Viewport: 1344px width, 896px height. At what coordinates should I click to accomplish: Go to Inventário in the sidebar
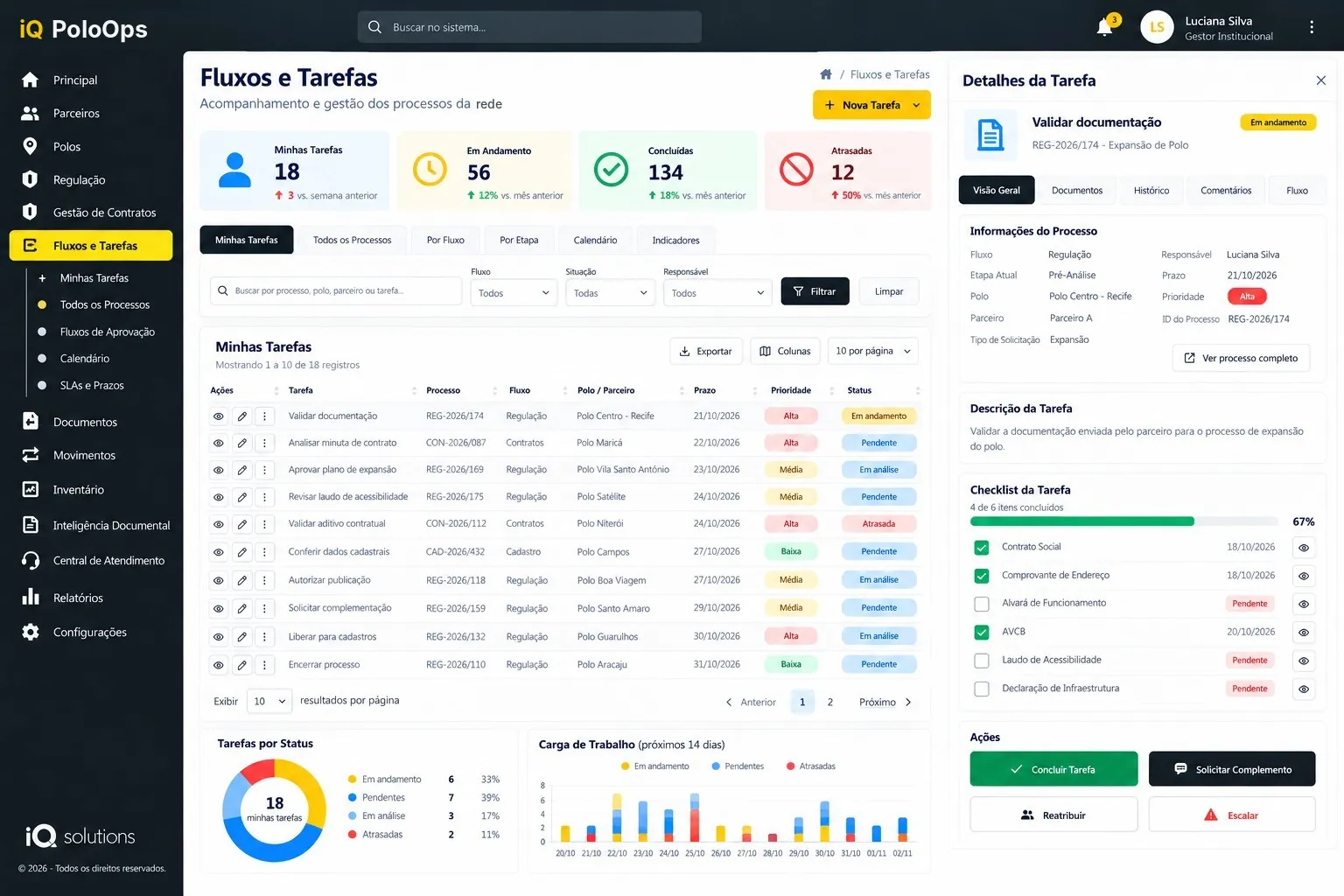point(78,489)
